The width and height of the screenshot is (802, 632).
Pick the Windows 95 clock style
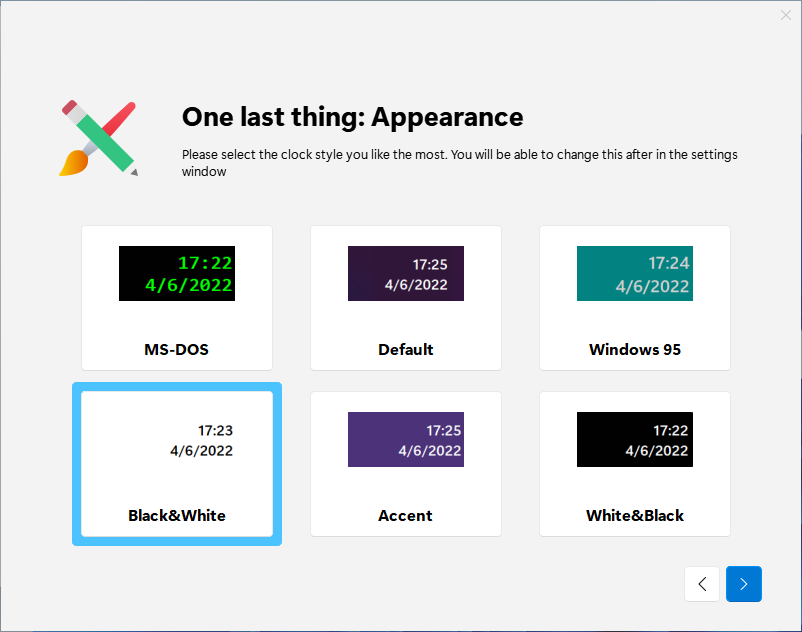click(635, 298)
